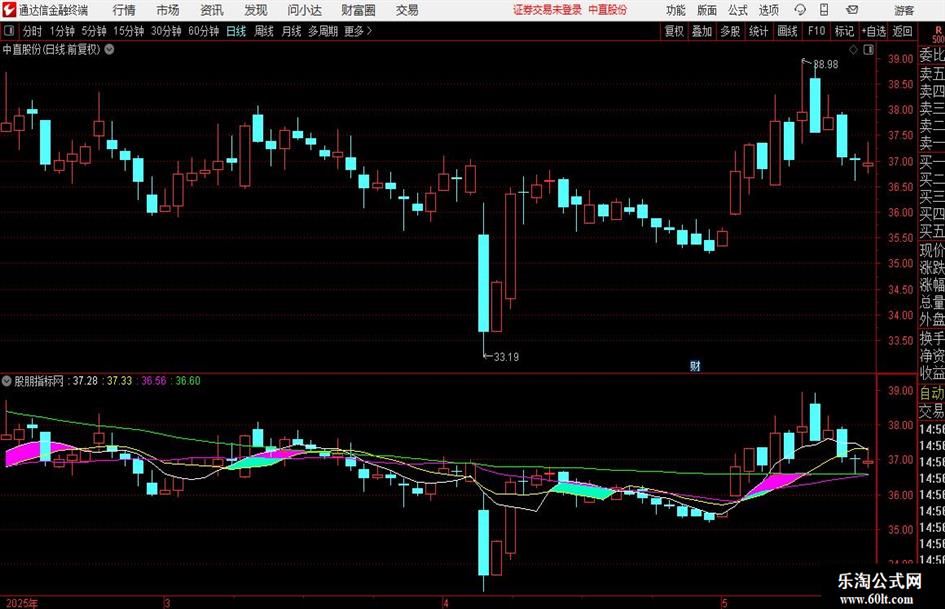This screenshot has height=609, width=945.
Task: Open the 选项 menu
Action: [768, 10]
